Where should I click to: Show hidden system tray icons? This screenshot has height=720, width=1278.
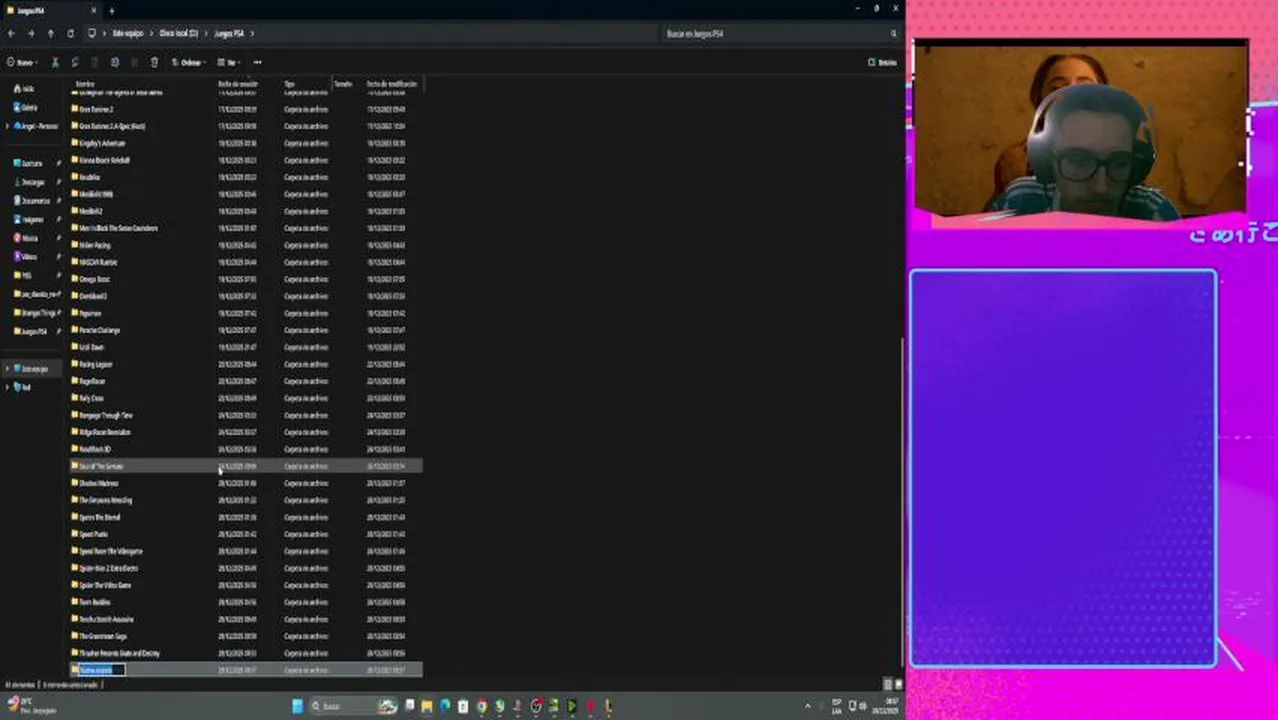pyautogui.click(x=808, y=706)
